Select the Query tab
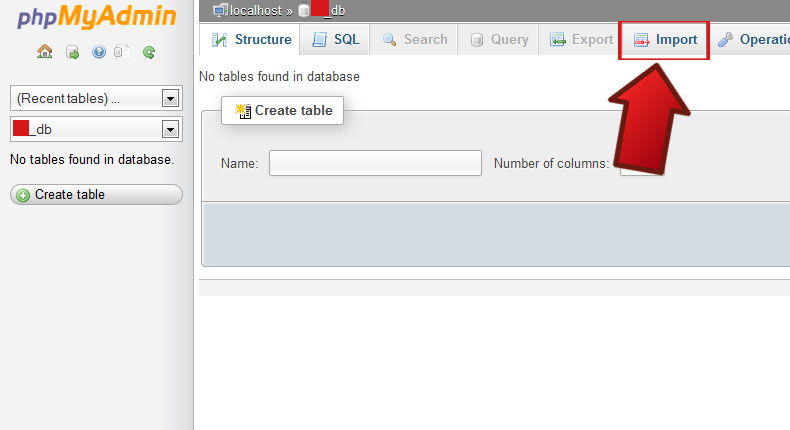Viewport: 790px width, 430px height. (498, 40)
